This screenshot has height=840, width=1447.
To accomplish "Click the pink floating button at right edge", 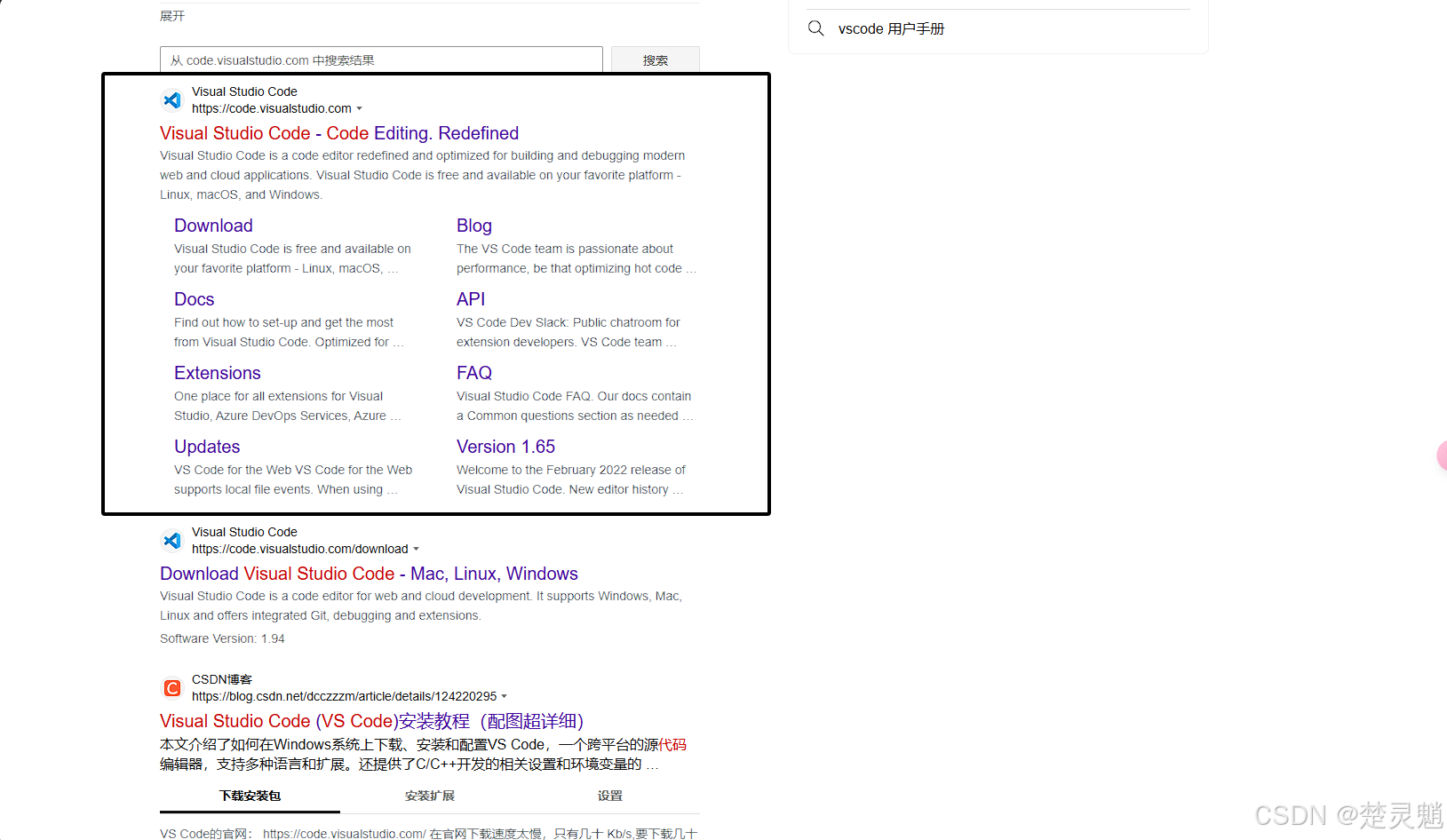I will pos(1441,456).
